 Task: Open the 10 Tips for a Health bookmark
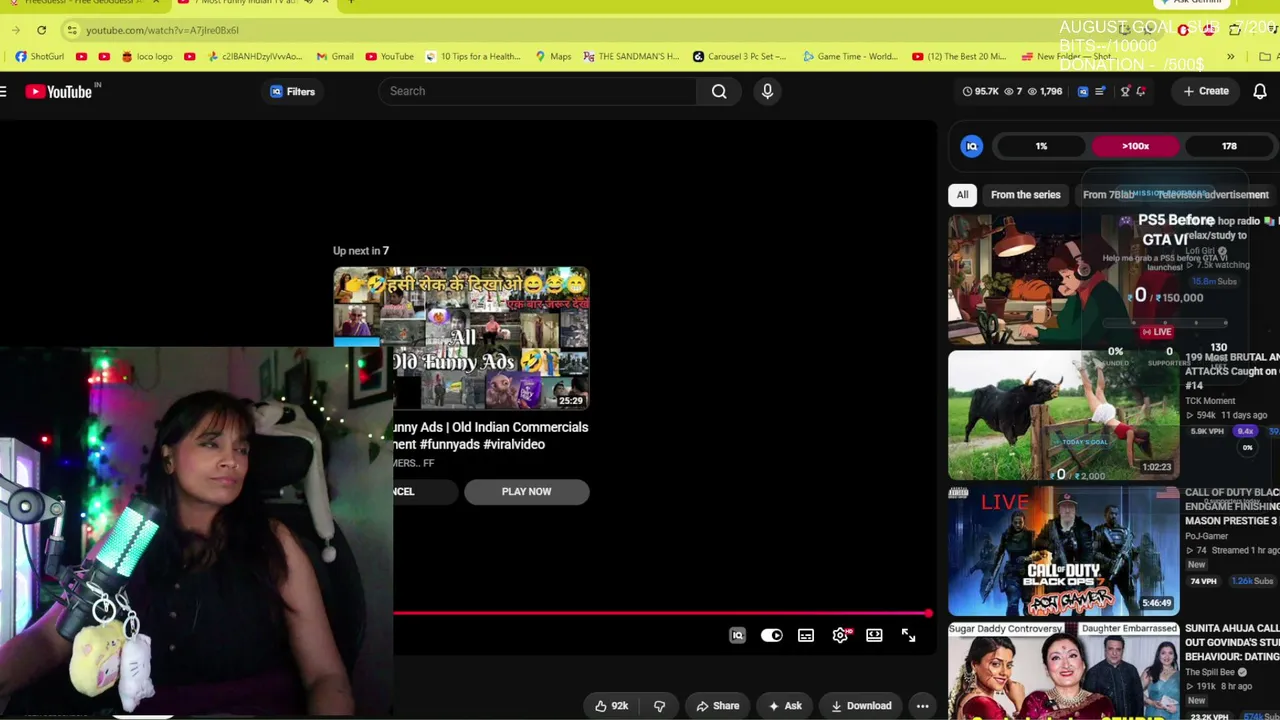tap(472, 56)
